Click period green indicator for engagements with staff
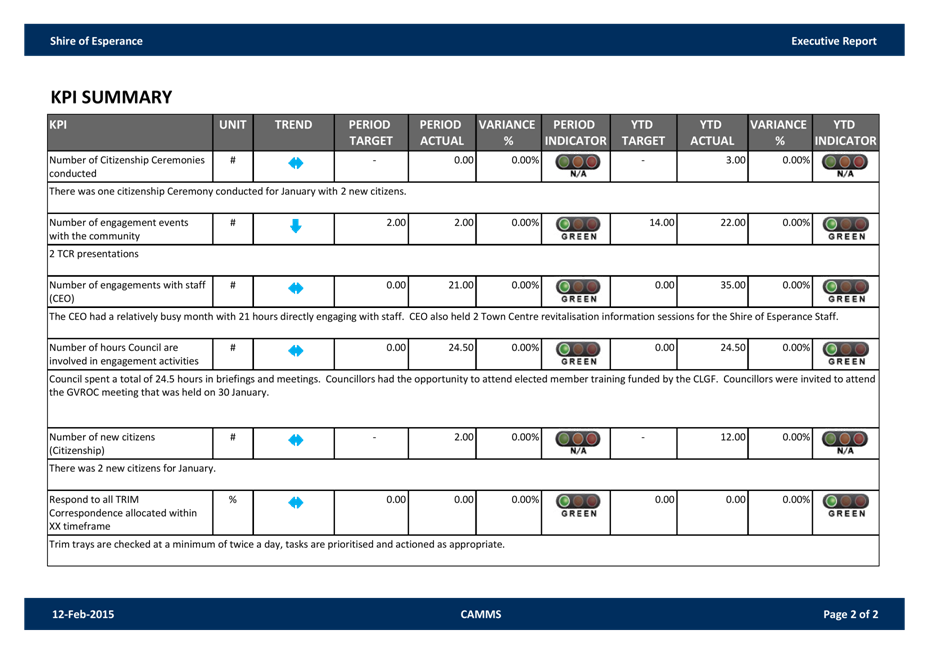Screen dimensions: 928x657 click(x=579, y=290)
